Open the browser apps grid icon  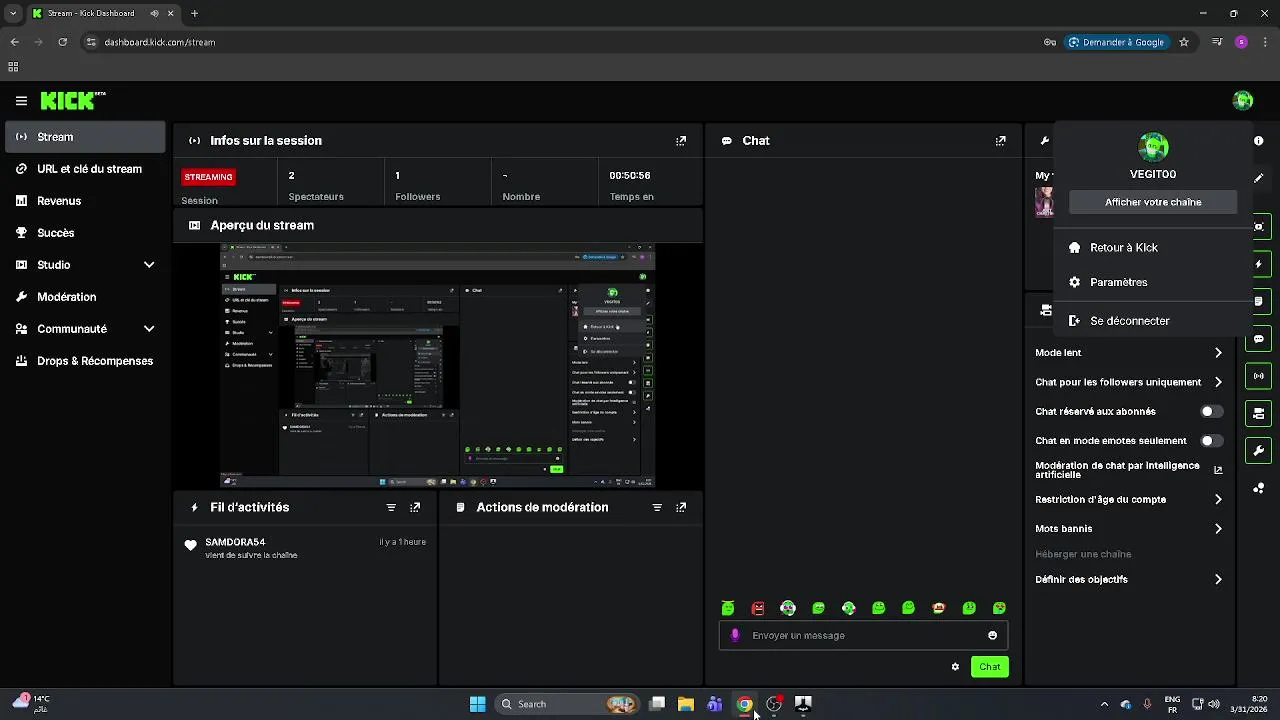pyautogui.click(x=13, y=67)
